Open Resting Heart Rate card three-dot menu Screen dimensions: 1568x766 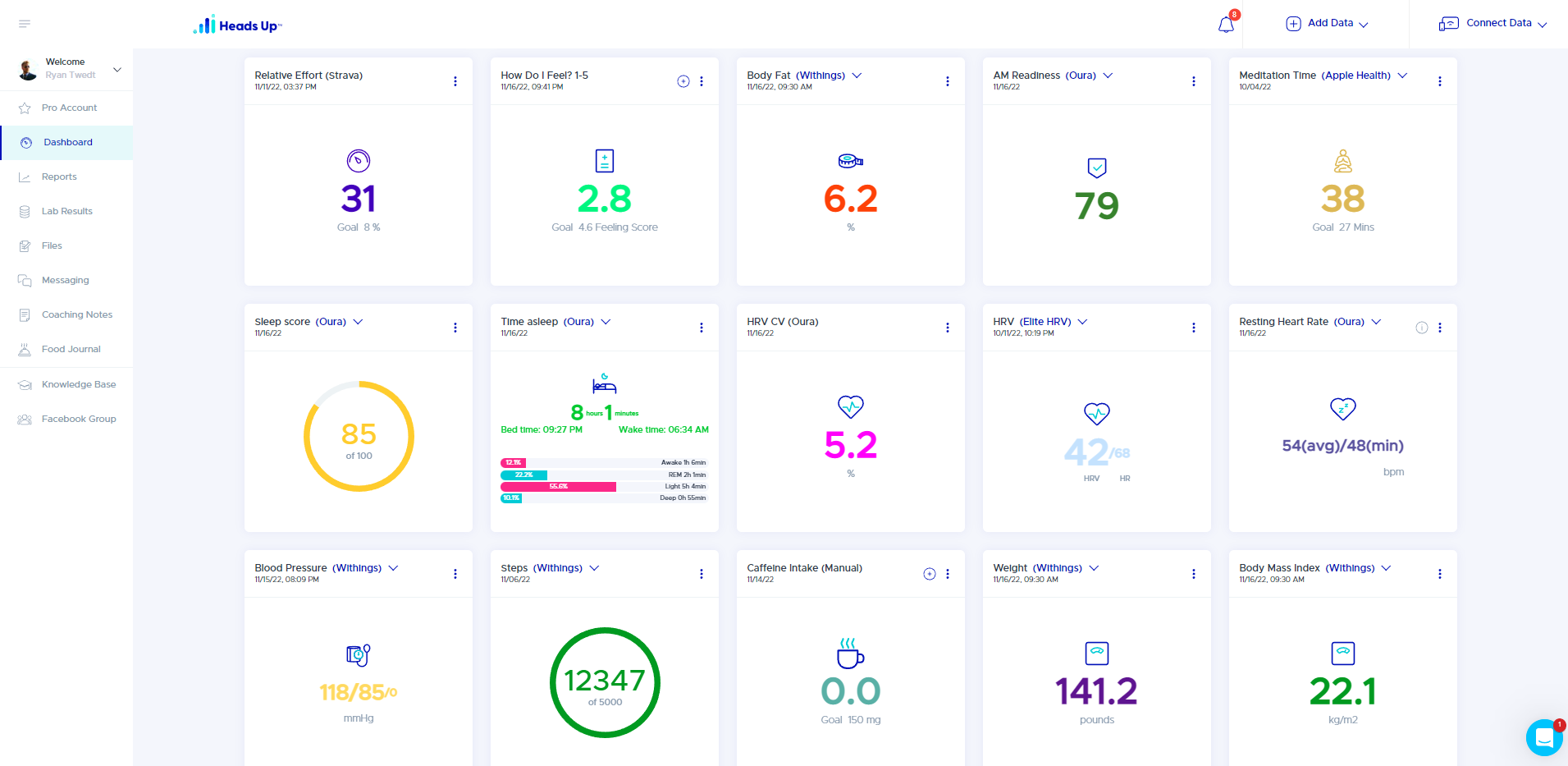1440,328
